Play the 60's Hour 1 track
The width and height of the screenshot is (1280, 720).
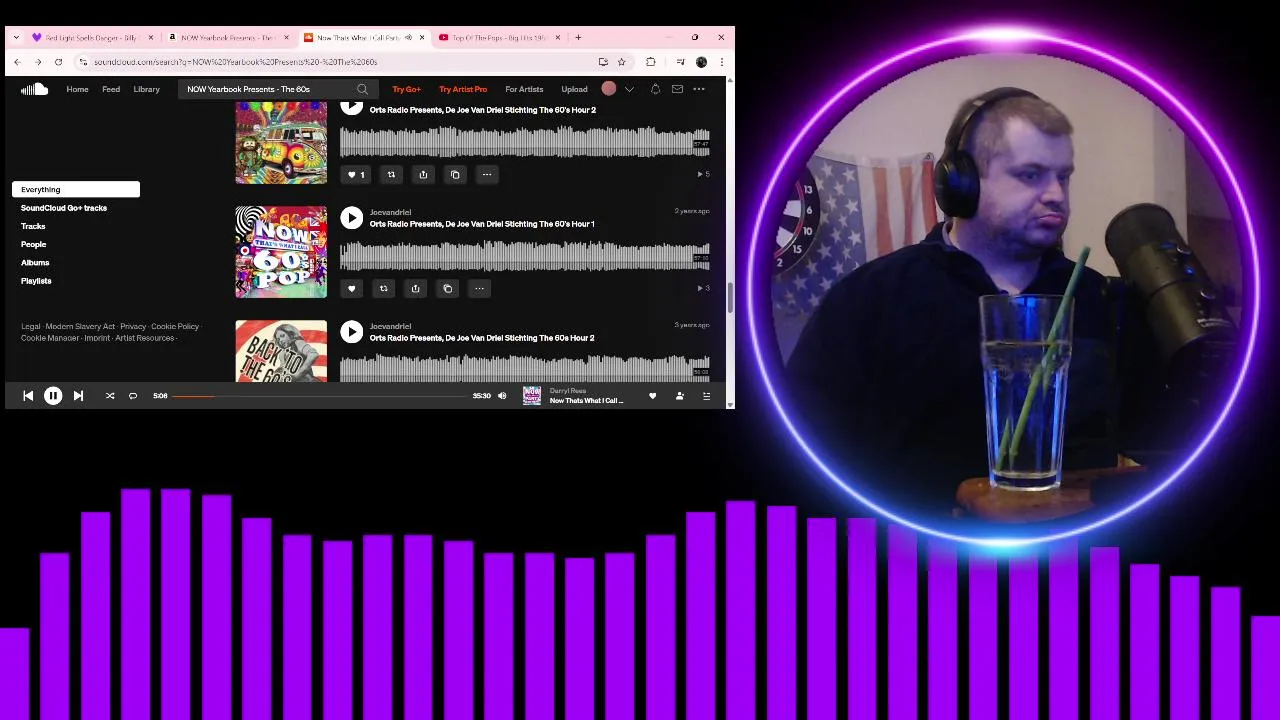[x=351, y=218]
